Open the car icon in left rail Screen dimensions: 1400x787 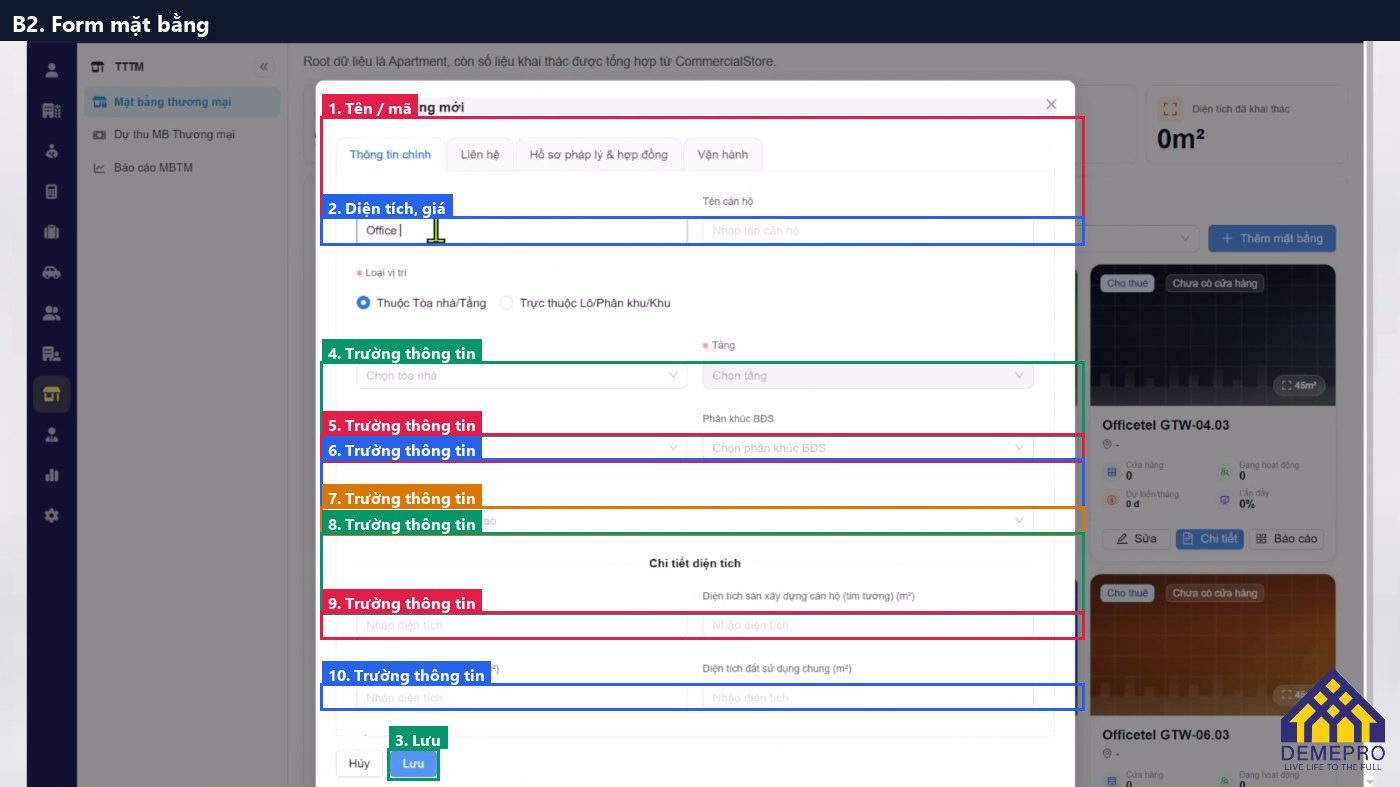[52, 272]
